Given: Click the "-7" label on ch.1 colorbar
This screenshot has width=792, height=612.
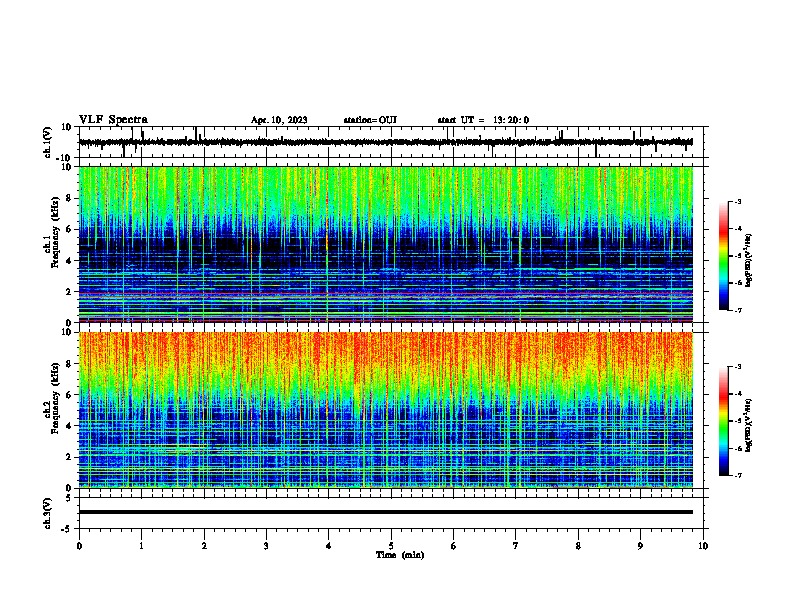Looking at the screenshot, I should pyautogui.click(x=737, y=310).
